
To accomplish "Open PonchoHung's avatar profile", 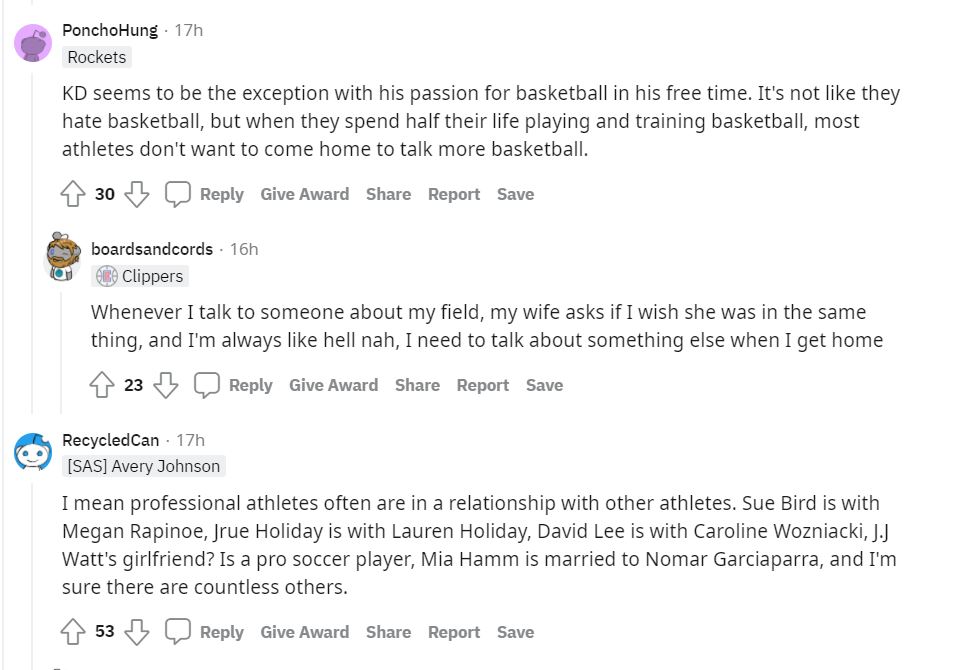I will pos(33,42).
